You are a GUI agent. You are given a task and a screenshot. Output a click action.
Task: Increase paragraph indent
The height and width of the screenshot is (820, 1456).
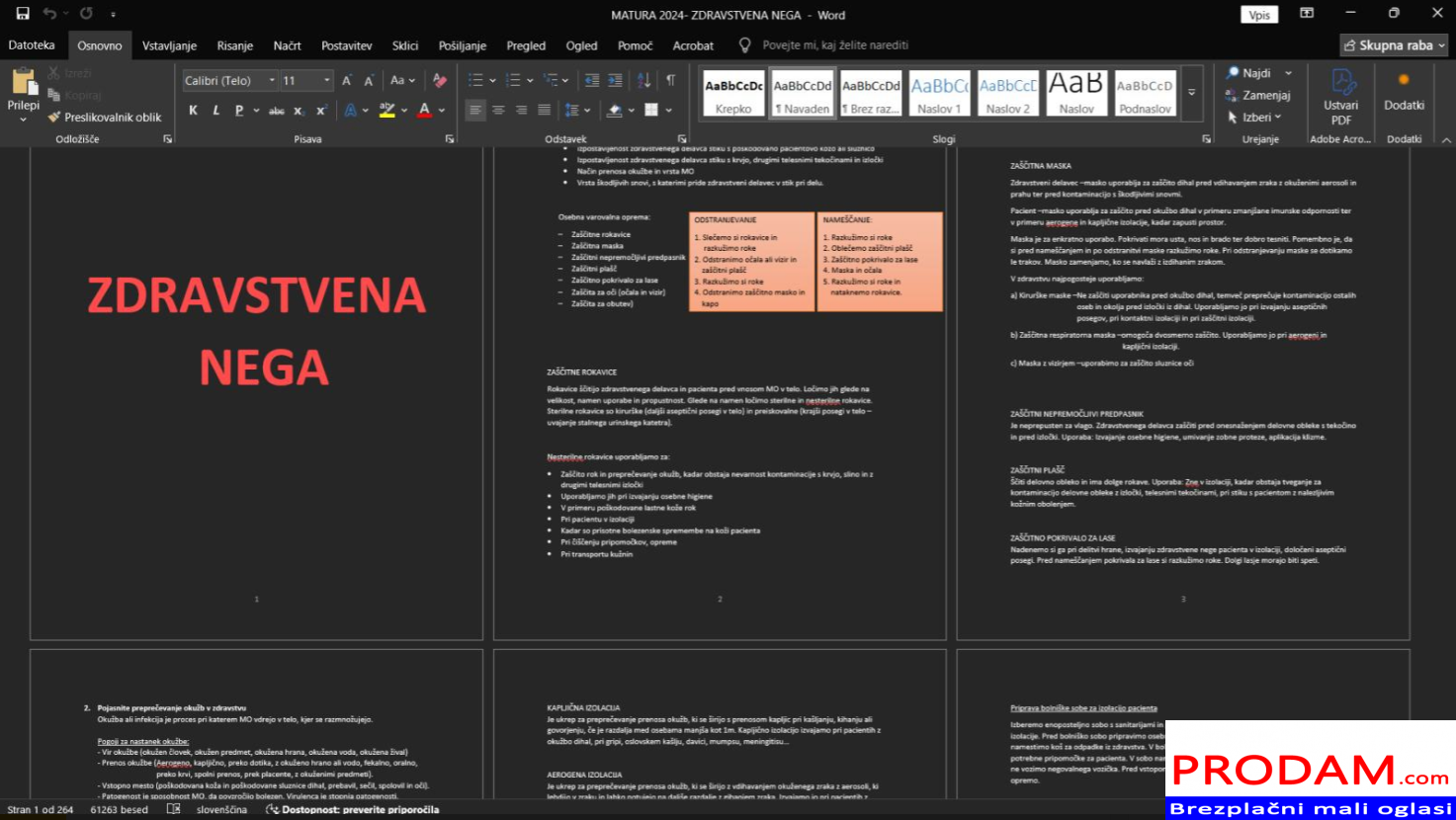pyautogui.click(x=615, y=81)
